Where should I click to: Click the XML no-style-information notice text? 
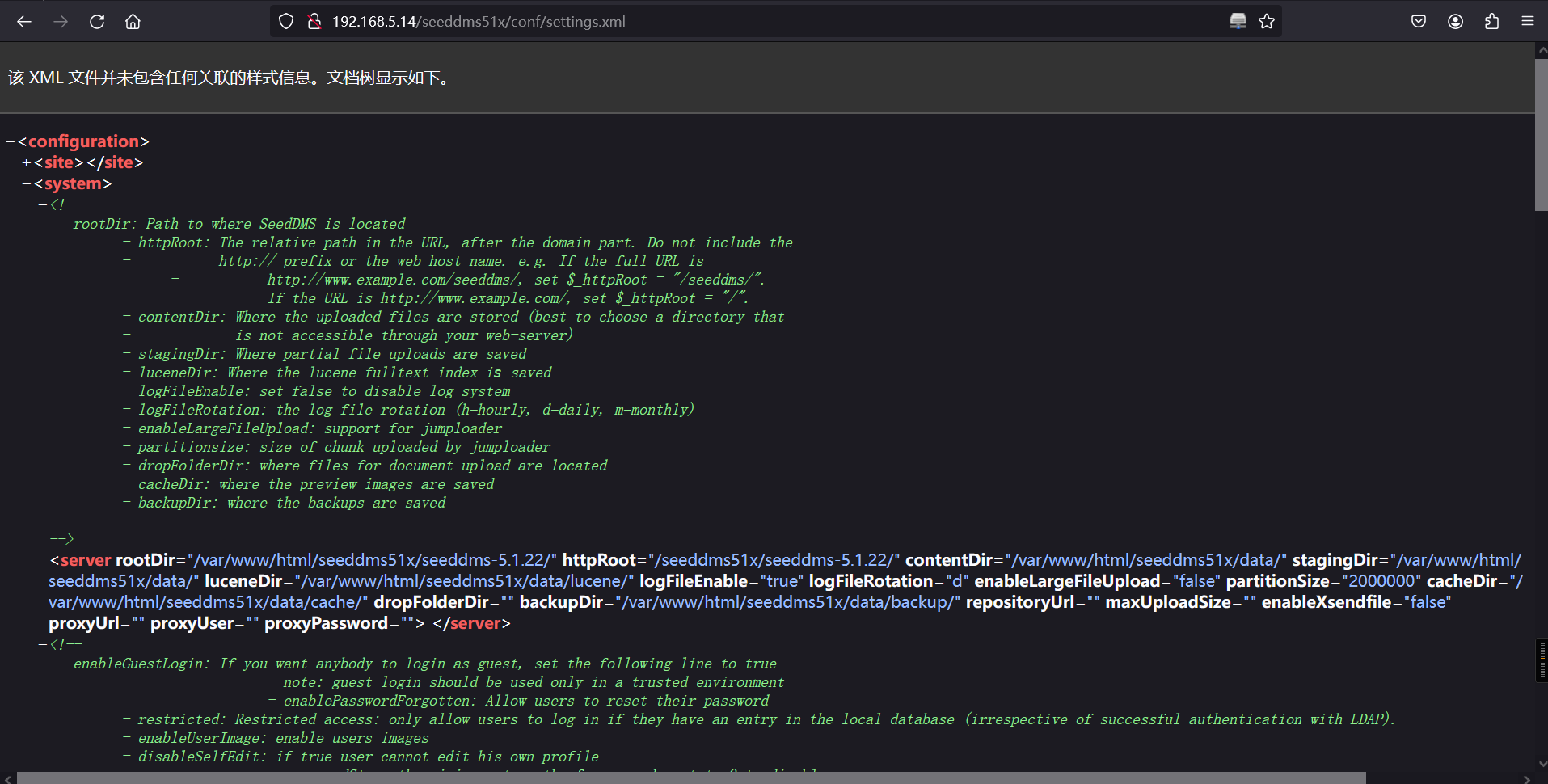[230, 78]
